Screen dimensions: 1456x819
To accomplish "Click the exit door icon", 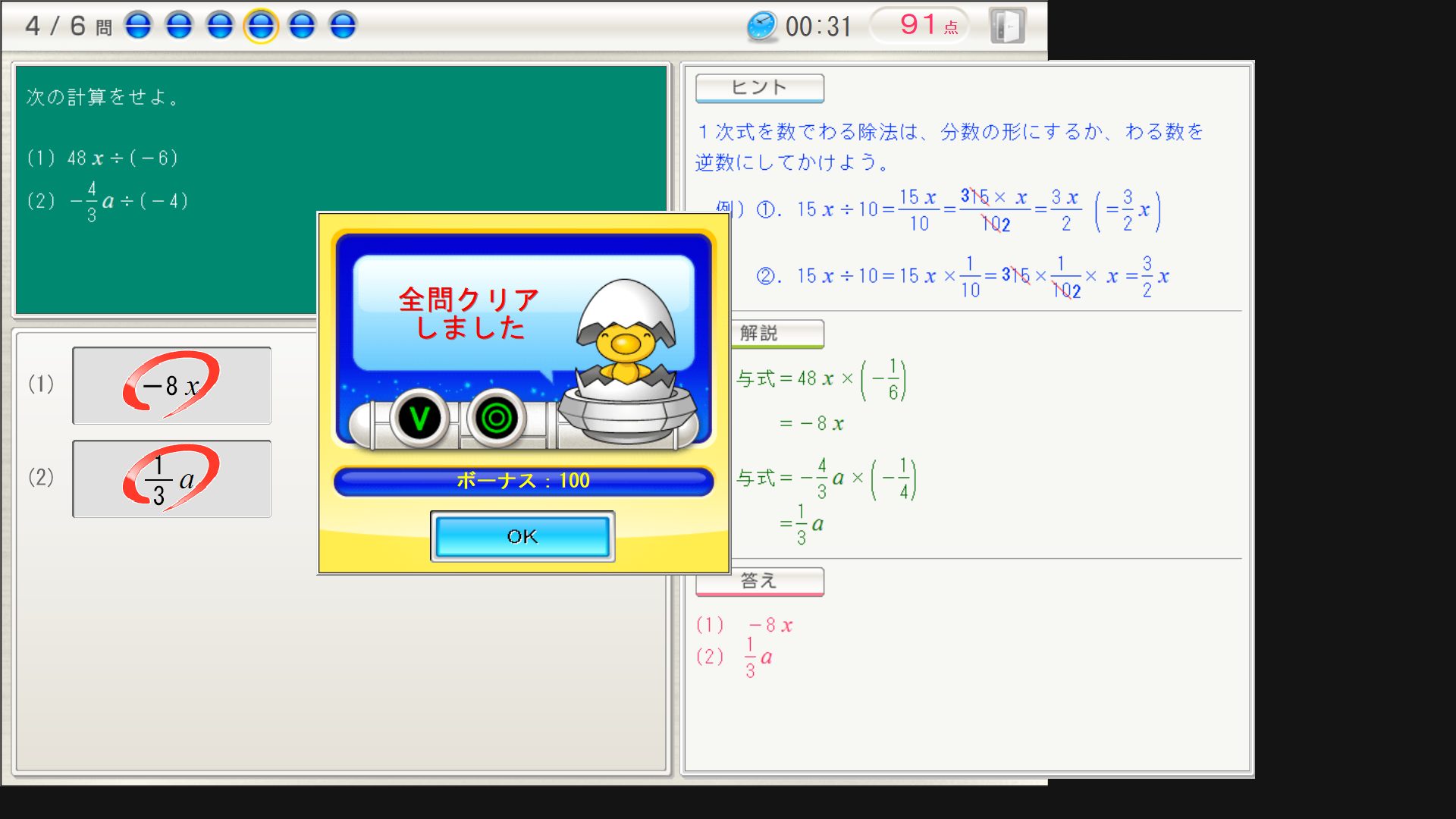I will [x=1008, y=27].
